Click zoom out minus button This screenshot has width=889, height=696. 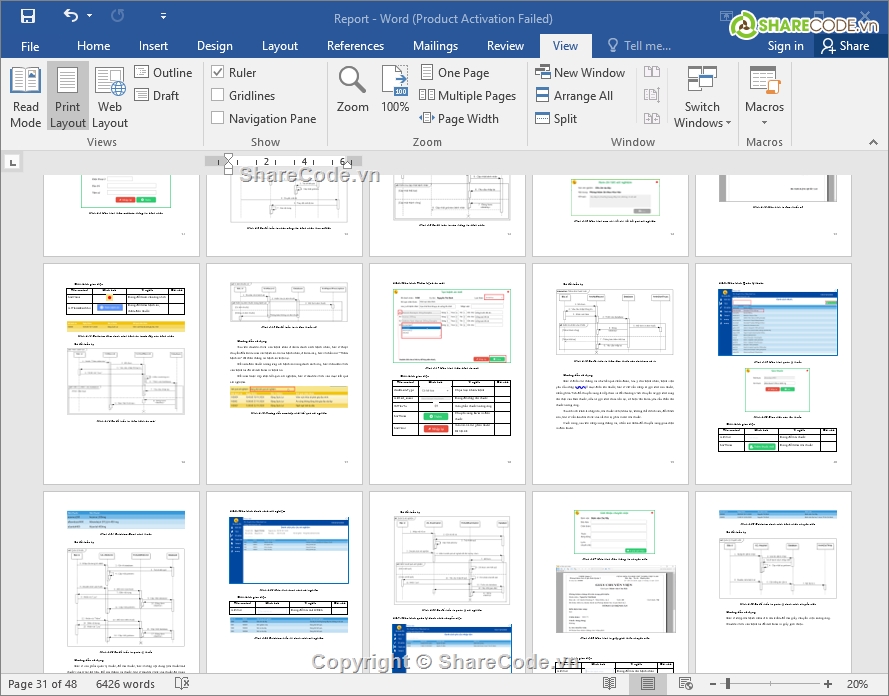[x=713, y=684]
